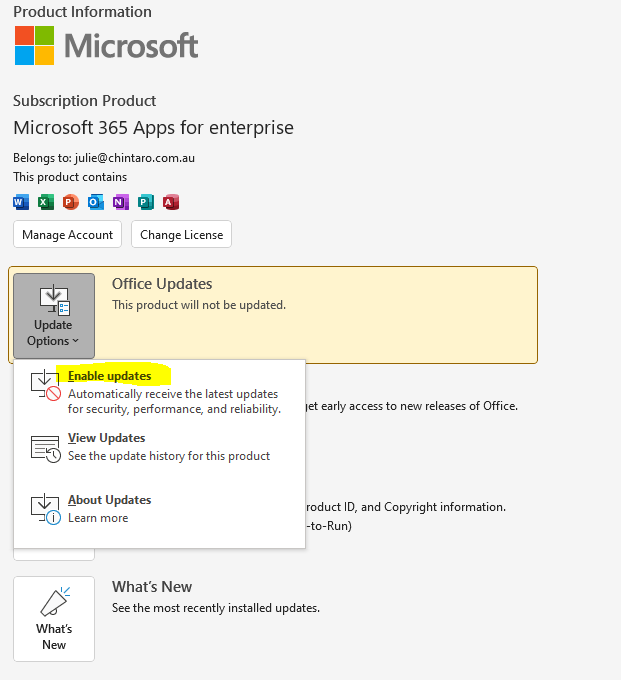Choose View Updates from the menu

coord(160,447)
